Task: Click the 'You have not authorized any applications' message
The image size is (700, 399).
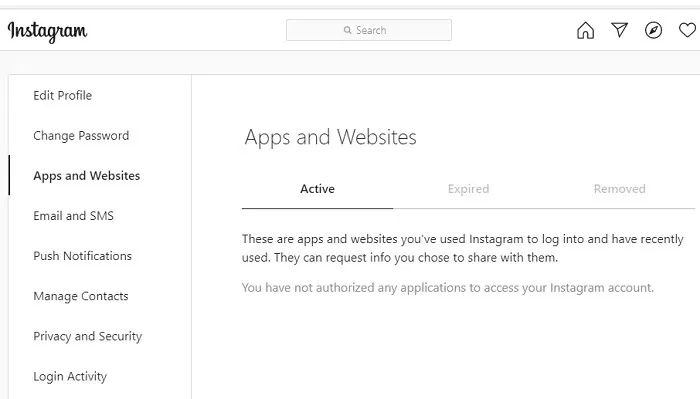Action: [x=448, y=287]
